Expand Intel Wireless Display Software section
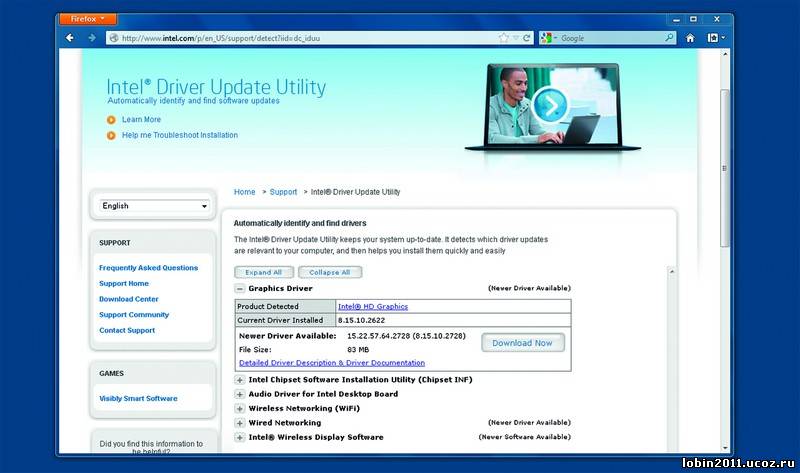 coord(240,437)
